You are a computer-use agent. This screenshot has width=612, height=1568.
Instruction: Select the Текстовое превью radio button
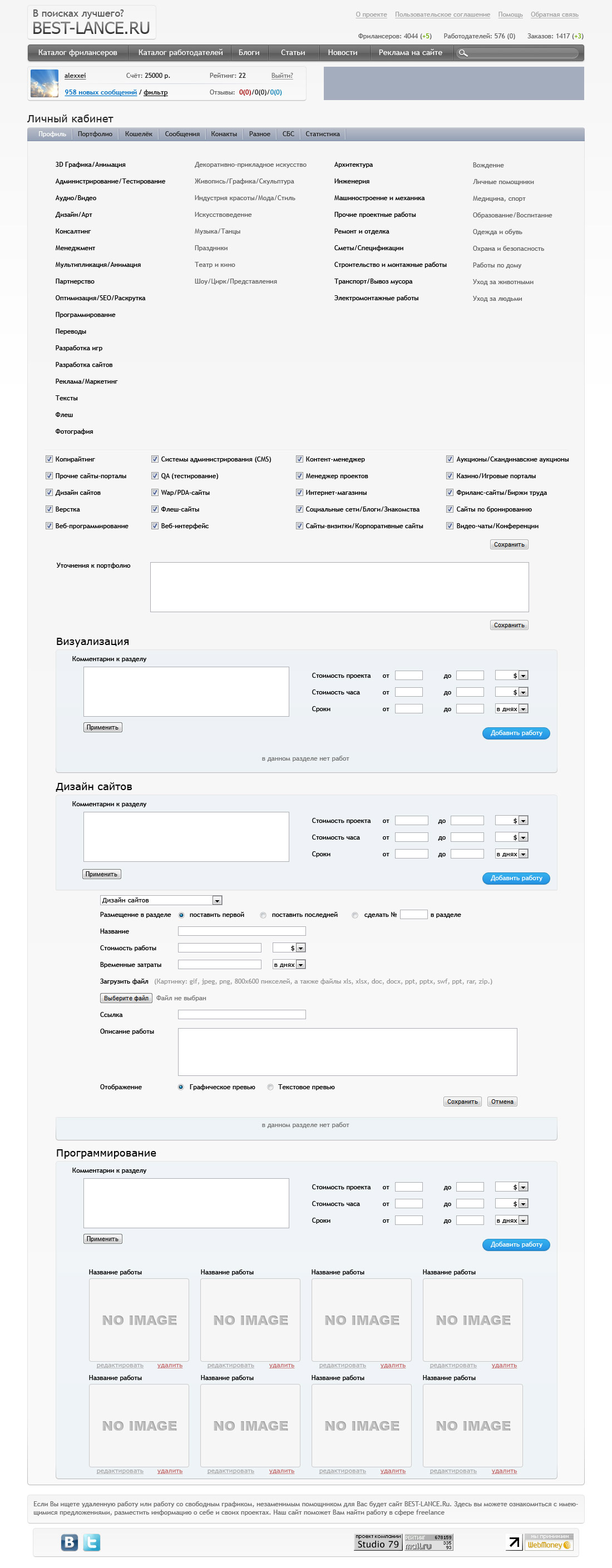pyautogui.click(x=270, y=1087)
